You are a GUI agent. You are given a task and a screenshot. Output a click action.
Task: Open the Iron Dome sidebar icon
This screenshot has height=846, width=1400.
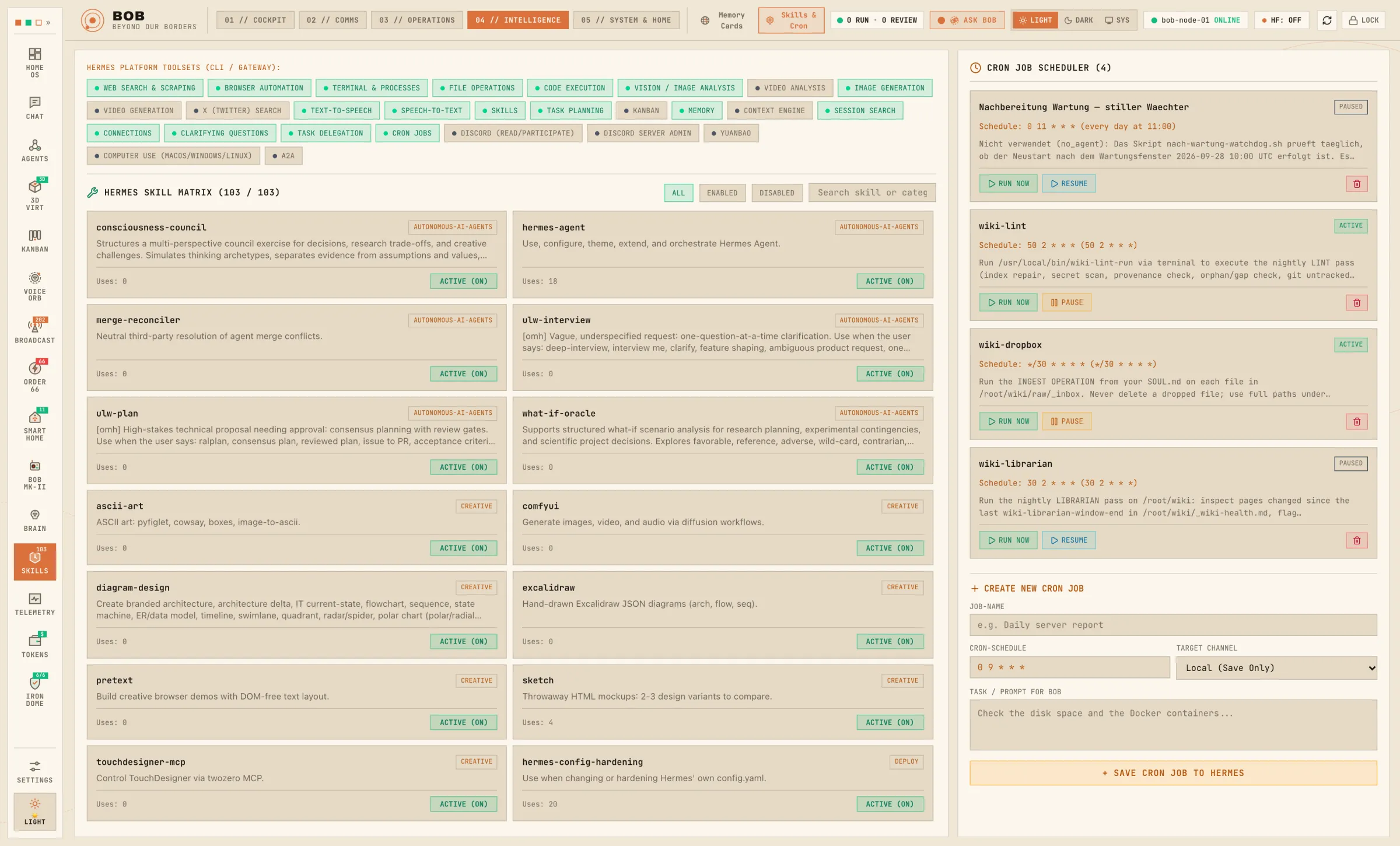pyautogui.click(x=34, y=691)
